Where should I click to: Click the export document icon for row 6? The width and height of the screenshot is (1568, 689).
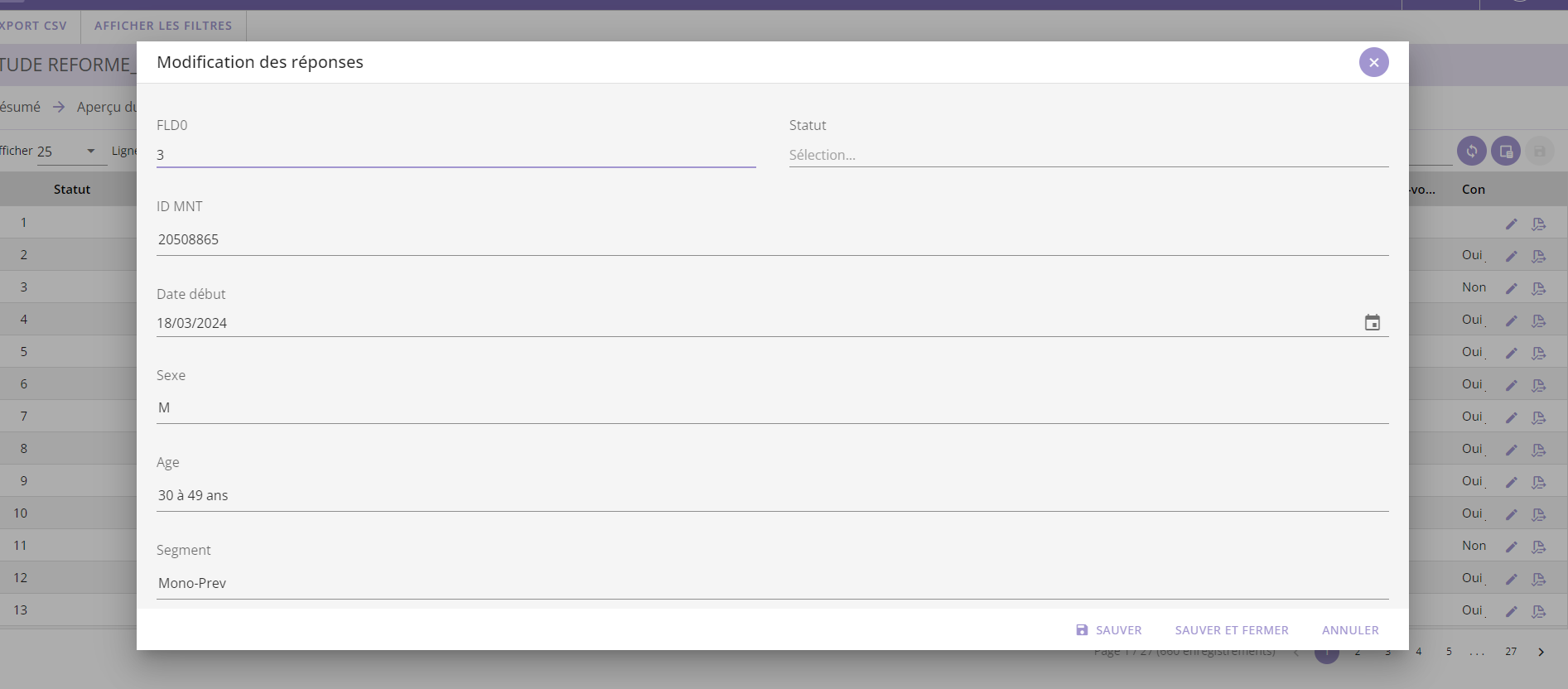1539,385
